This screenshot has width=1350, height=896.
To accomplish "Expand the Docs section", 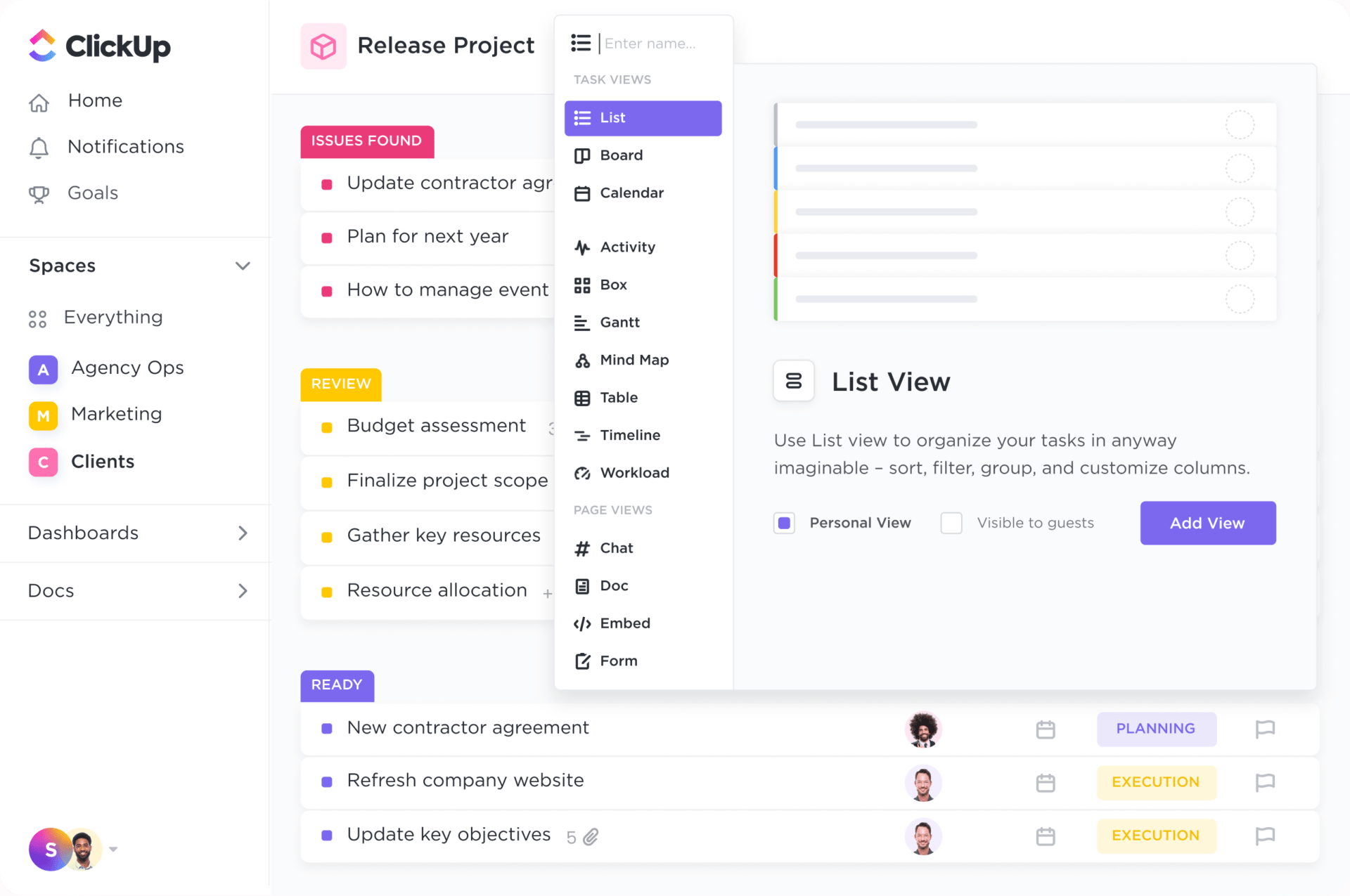I will 243,591.
